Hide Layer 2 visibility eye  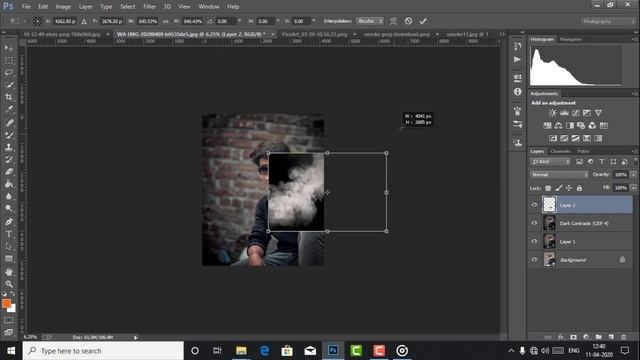pos(534,205)
